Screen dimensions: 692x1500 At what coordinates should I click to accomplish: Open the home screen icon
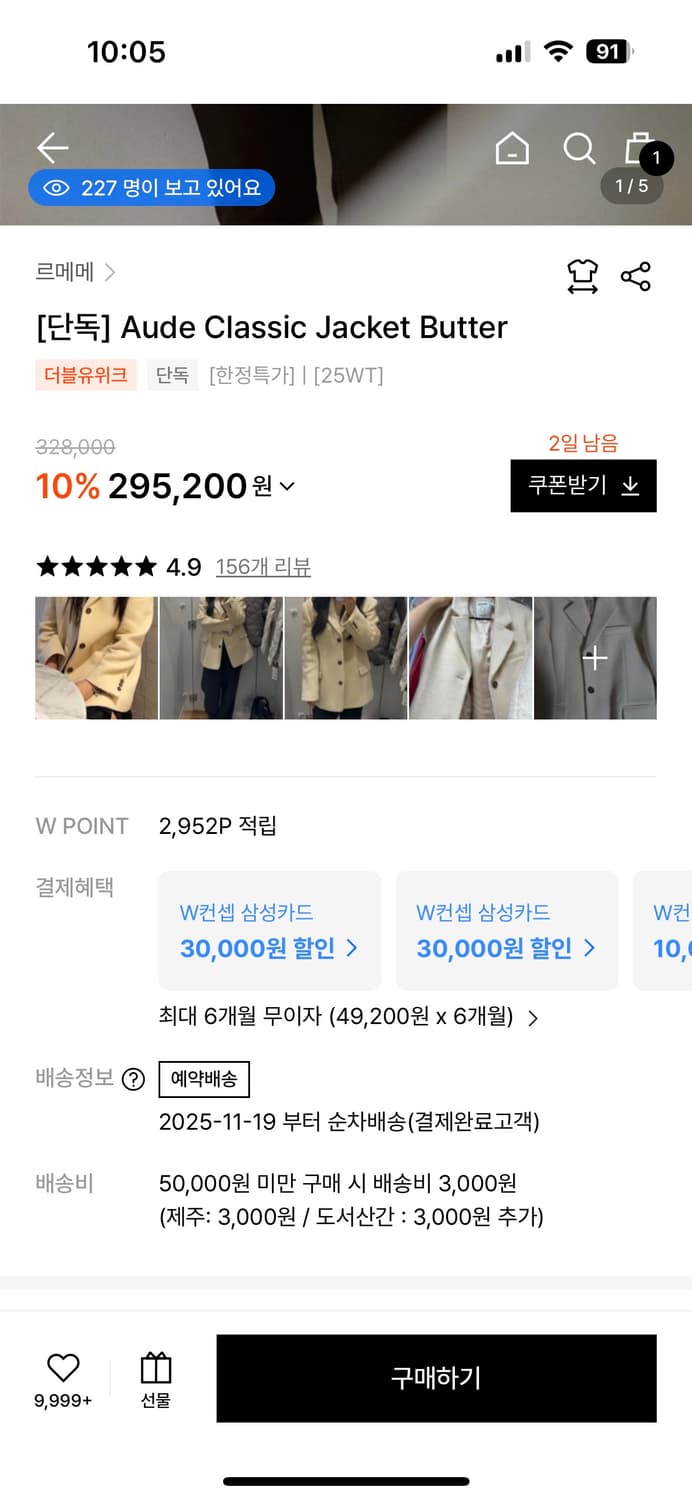(x=511, y=148)
